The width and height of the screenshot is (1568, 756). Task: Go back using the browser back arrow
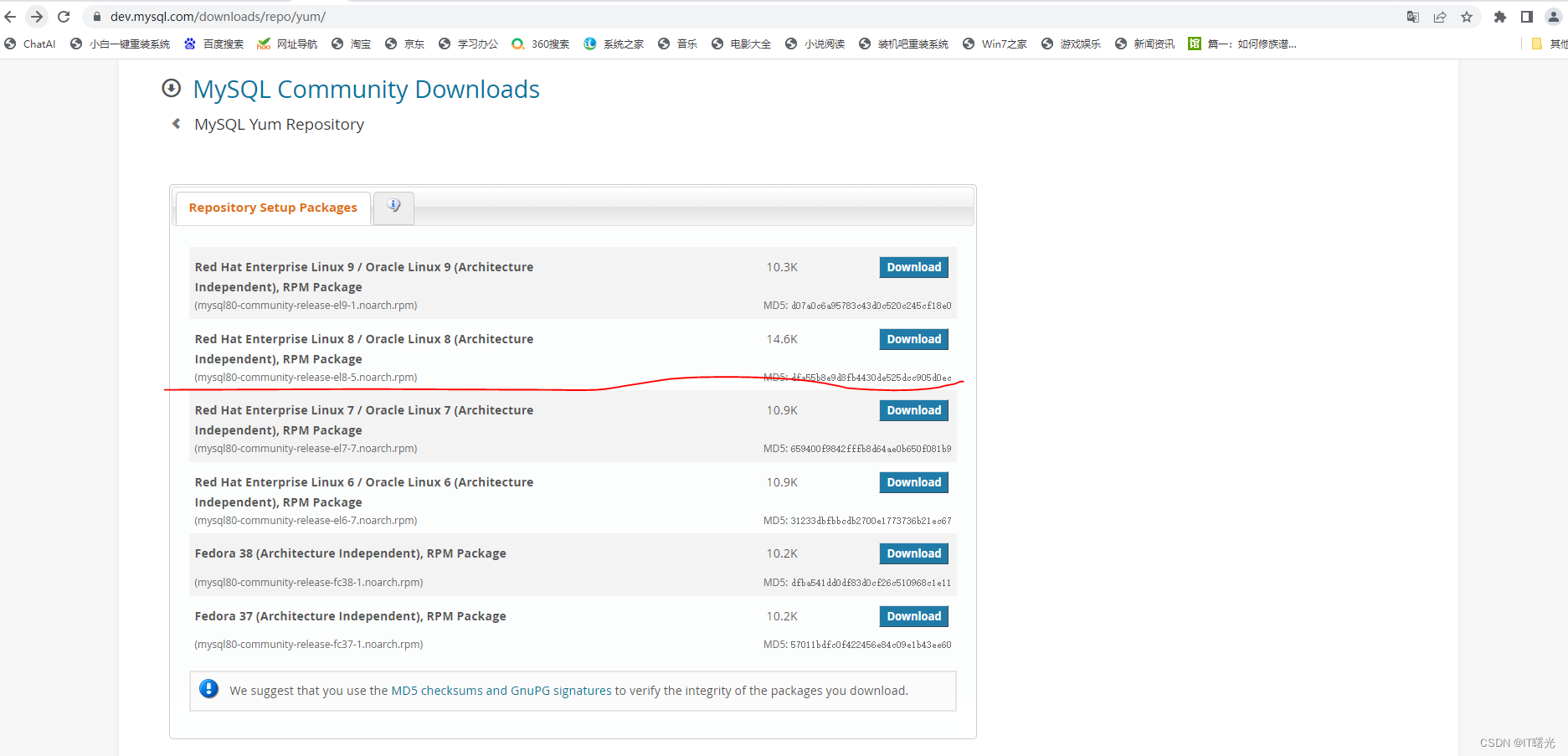10,17
